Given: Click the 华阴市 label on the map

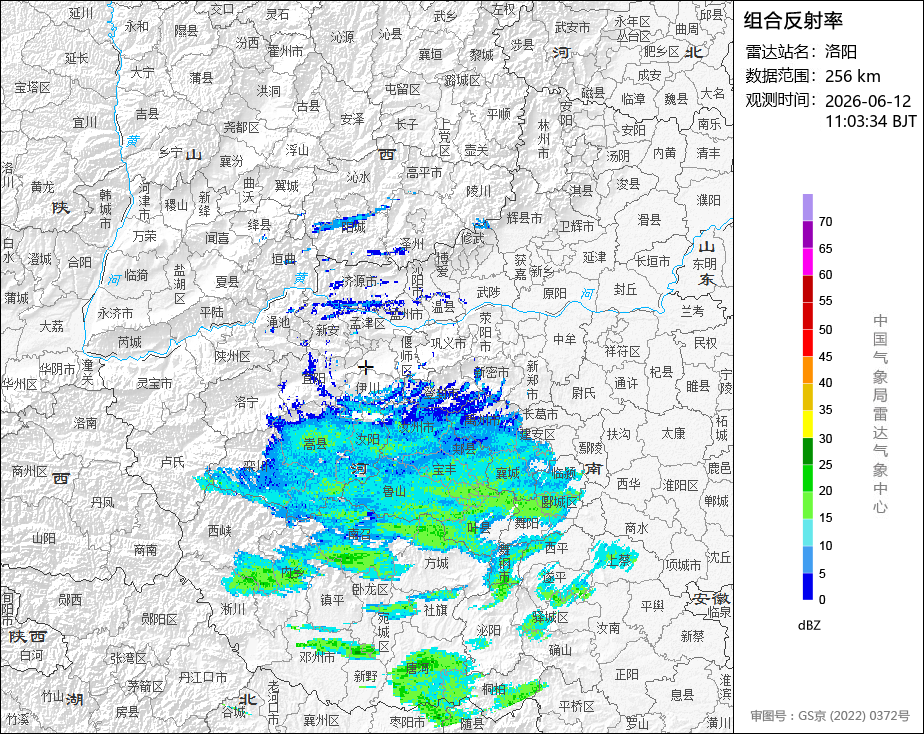Looking at the screenshot, I should click(x=57, y=369).
